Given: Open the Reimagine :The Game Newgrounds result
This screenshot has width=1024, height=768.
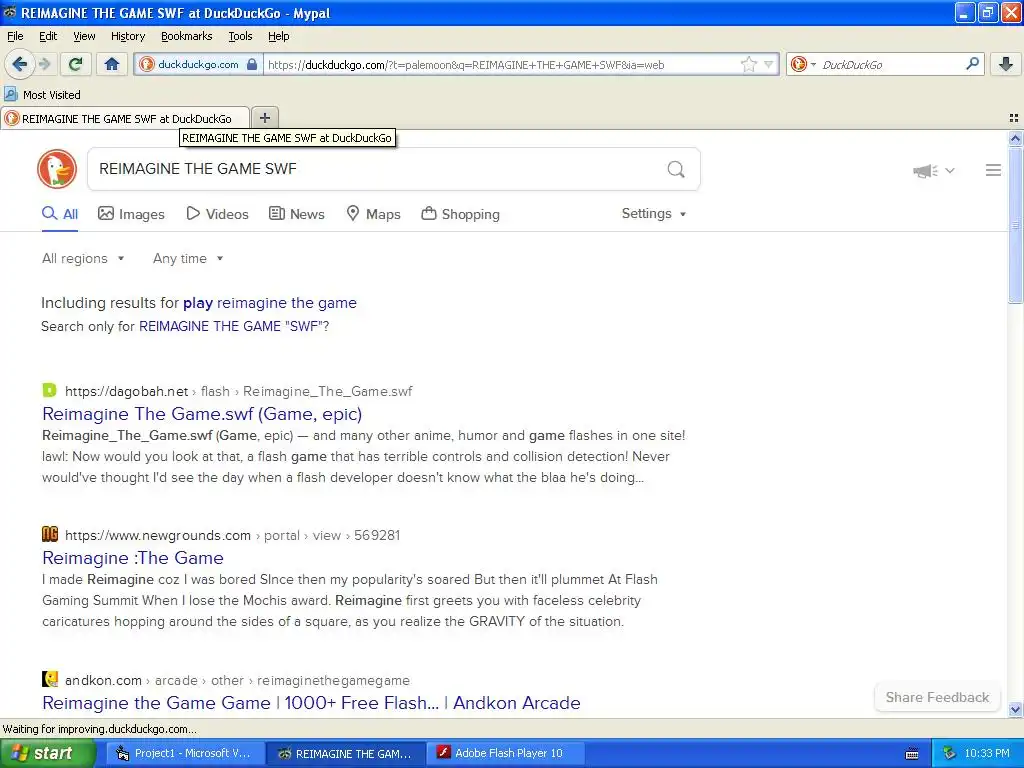Looking at the screenshot, I should coord(133,558).
